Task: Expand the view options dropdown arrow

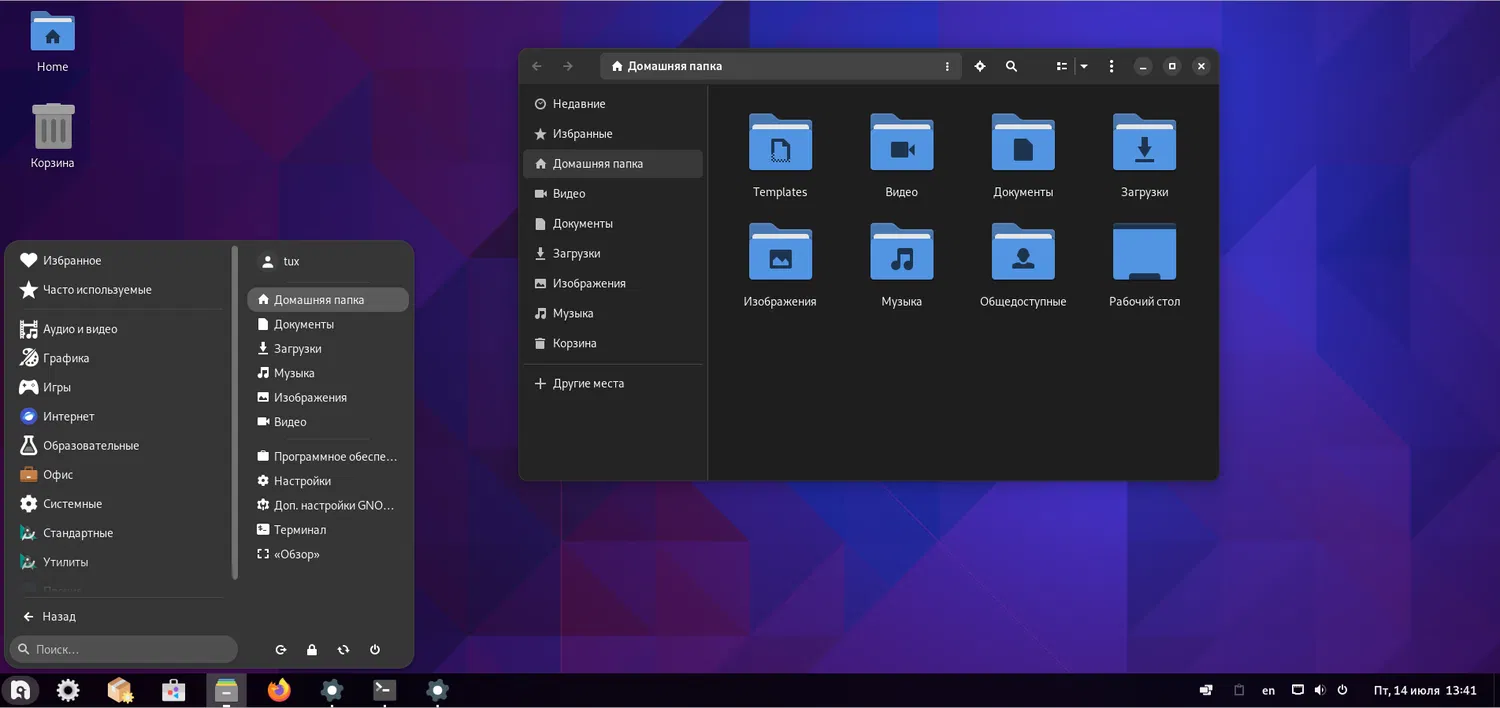Action: tap(1084, 66)
